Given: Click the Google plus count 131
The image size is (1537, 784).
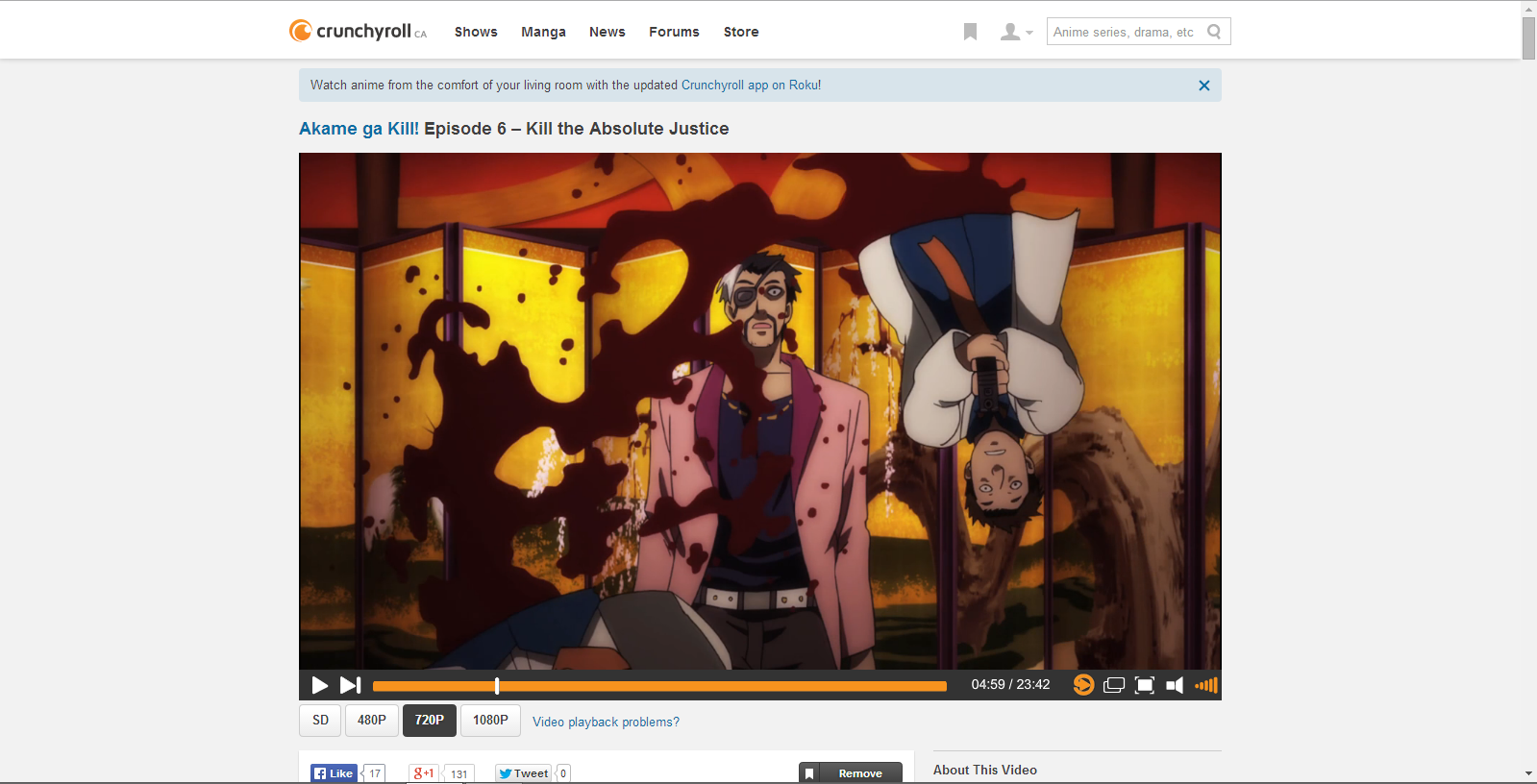Looking at the screenshot, I should pyautogui.click(x=459, y=773).
